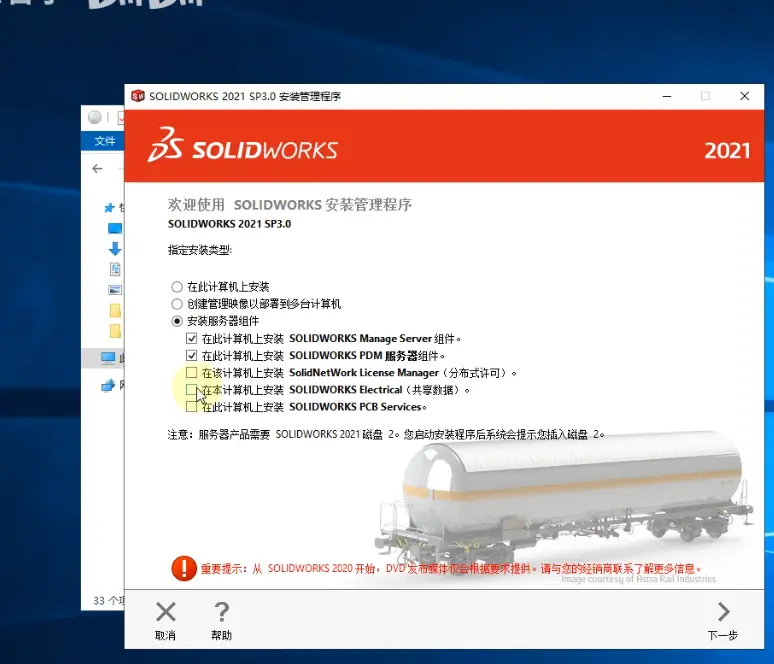Click the note about disk 2 (注意)
Screen dimensions: 774x664
386,434
